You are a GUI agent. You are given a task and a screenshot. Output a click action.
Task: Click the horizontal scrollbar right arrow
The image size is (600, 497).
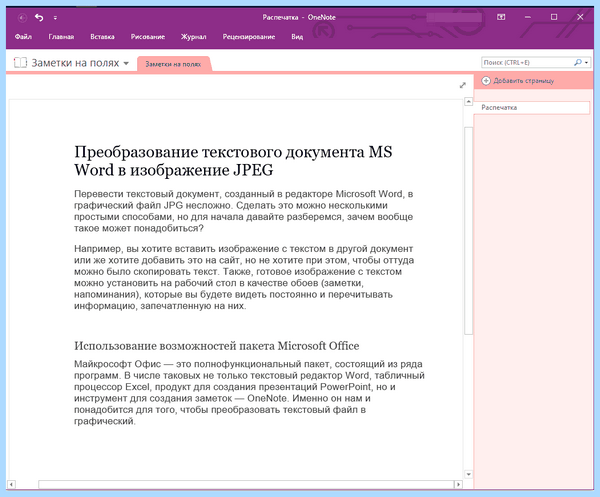coord(458,484)
